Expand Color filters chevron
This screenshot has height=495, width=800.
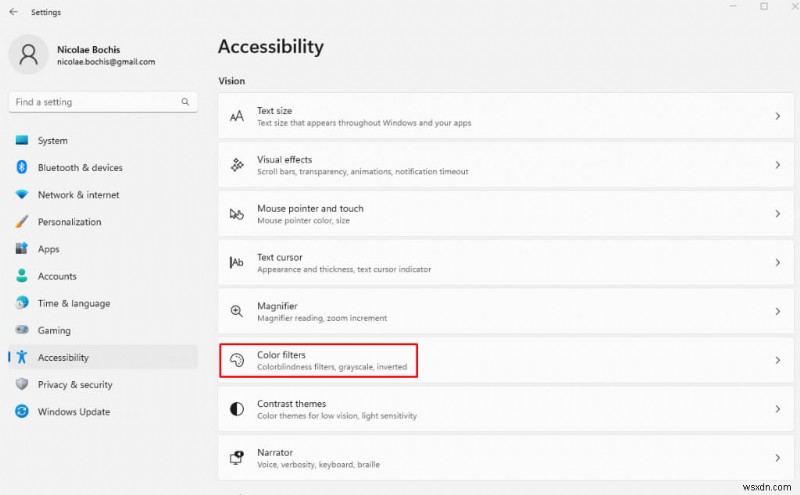click(778, 360)
